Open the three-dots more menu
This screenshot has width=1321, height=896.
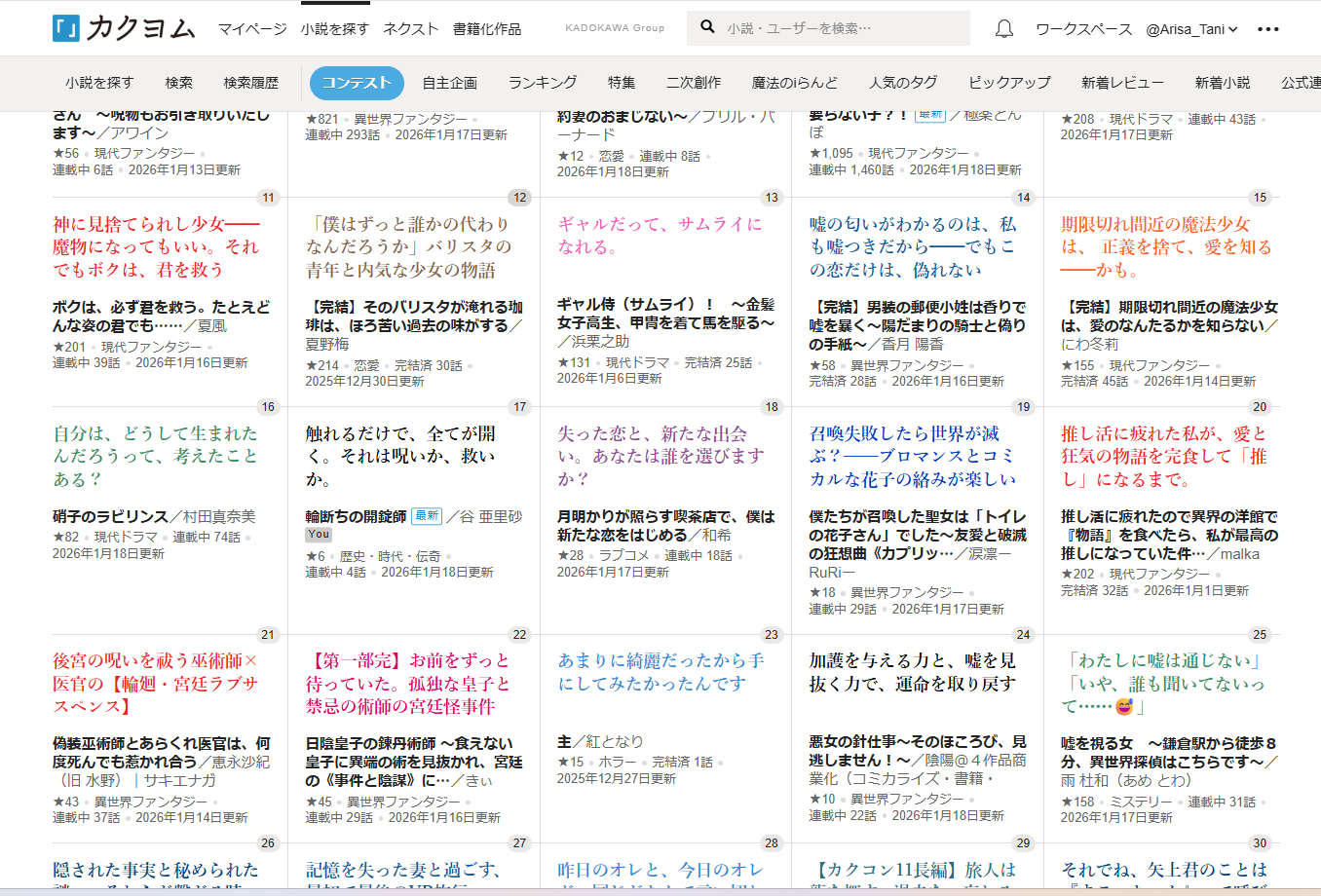pyautogui.click(x=1267, y=29)
